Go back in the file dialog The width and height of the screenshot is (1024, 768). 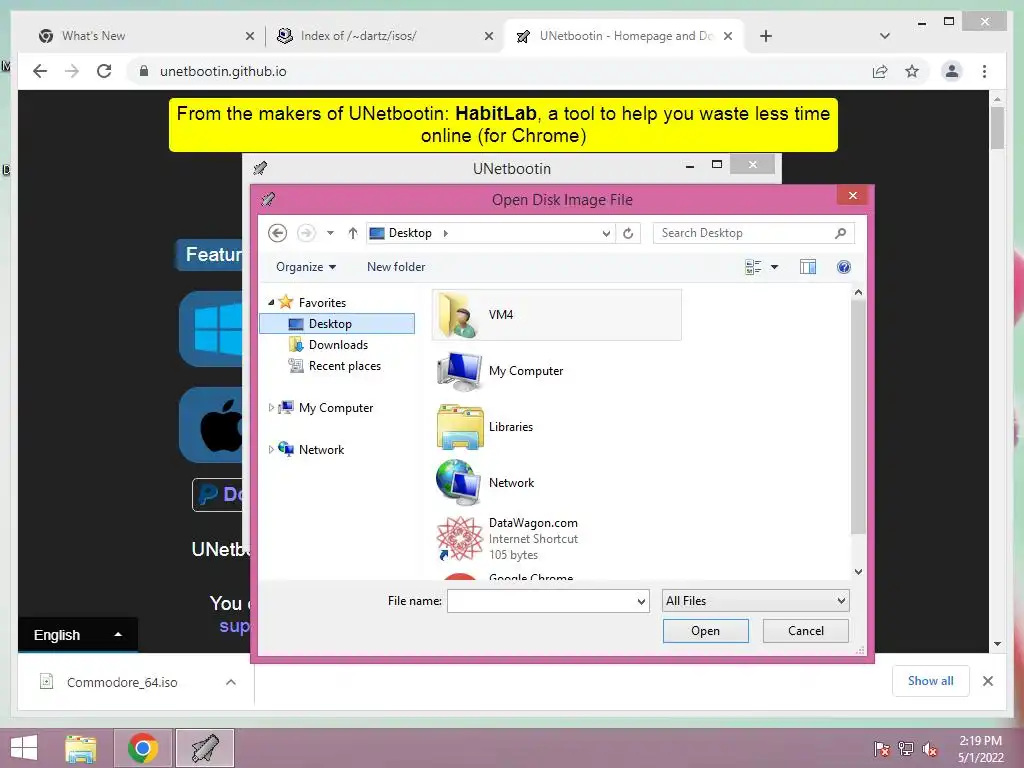(x=278, y=233)
